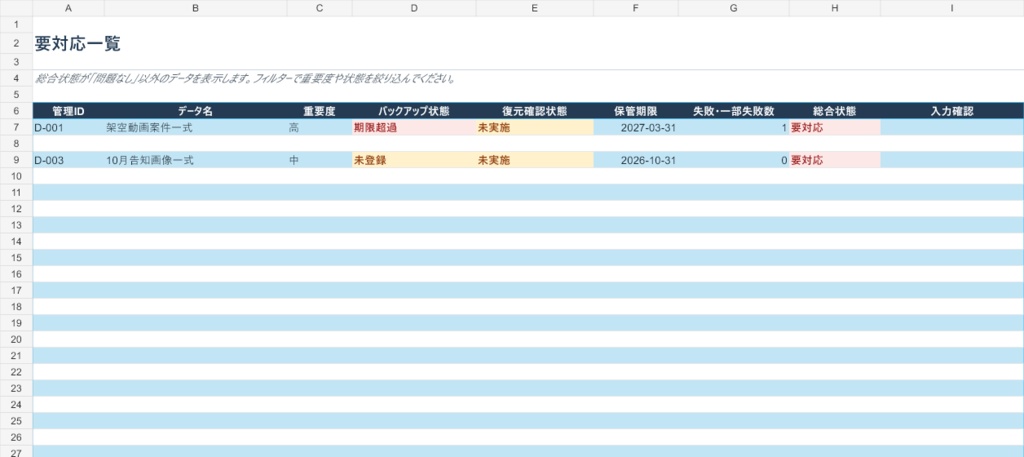Select the 期限超過 cell
The width and height of the screenshot is (1024, 457).
[414, 127]
